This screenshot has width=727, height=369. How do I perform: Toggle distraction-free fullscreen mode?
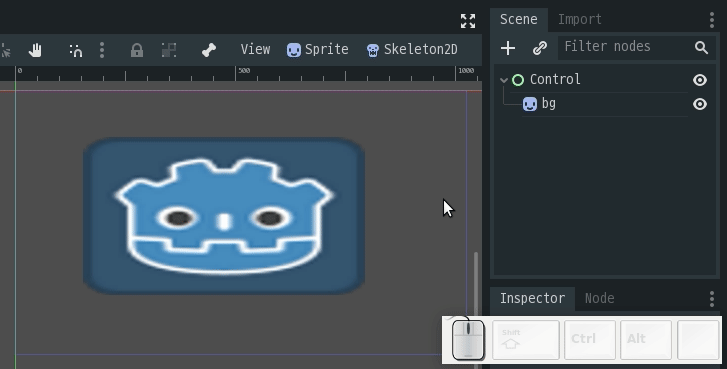468,21
